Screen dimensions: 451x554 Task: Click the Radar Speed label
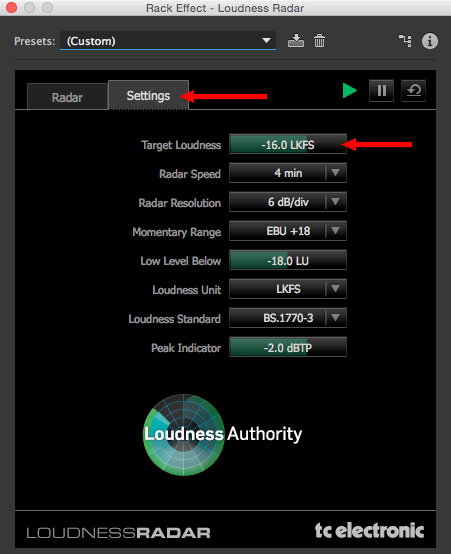point(190,174)
